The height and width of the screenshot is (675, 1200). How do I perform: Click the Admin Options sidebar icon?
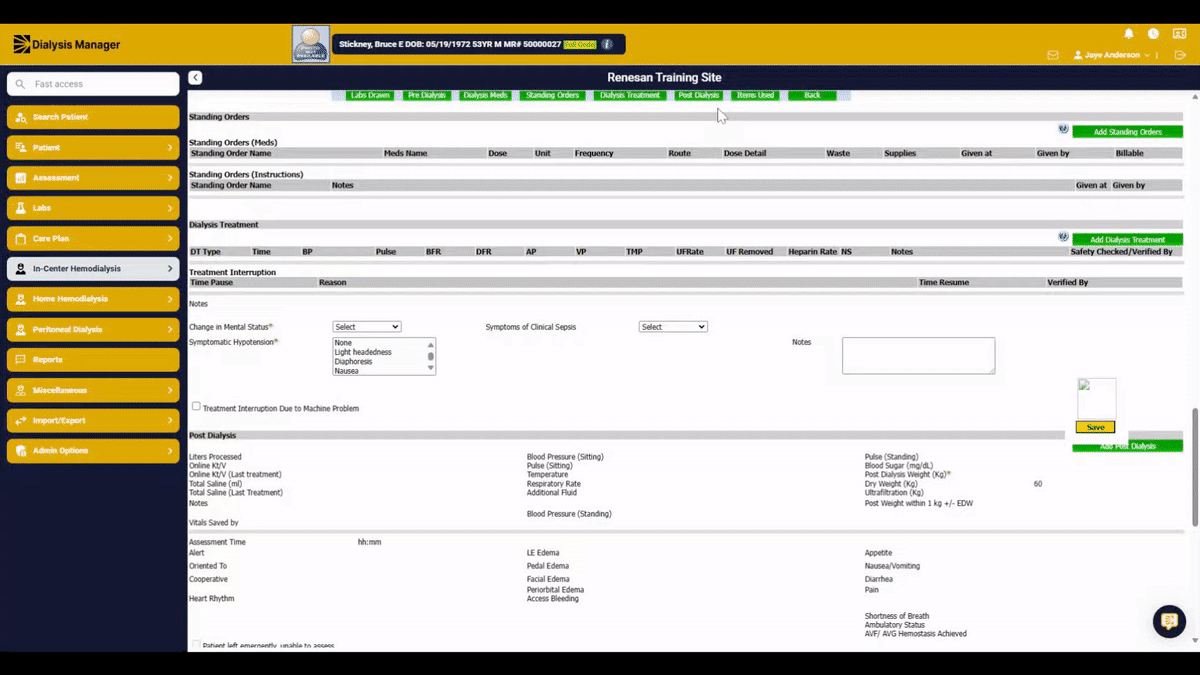click(x=20, y=451)
